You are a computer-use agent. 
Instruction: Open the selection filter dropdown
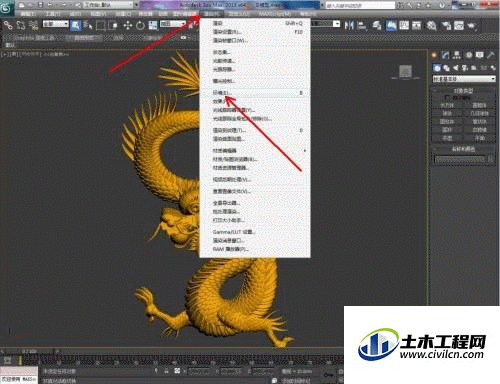55,24
